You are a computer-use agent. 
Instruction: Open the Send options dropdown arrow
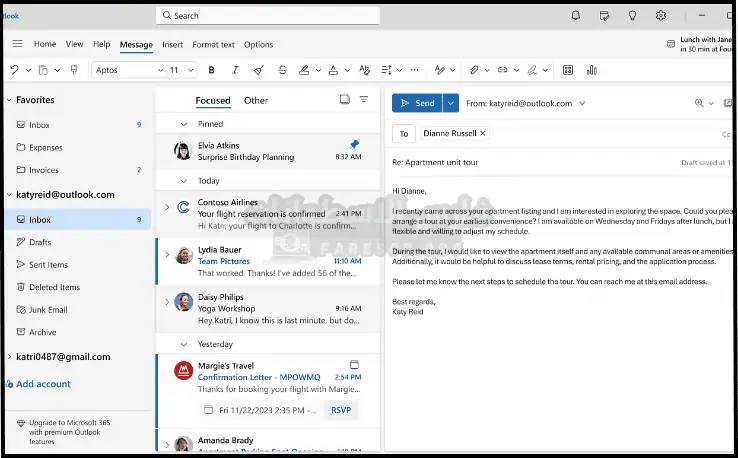450,103
